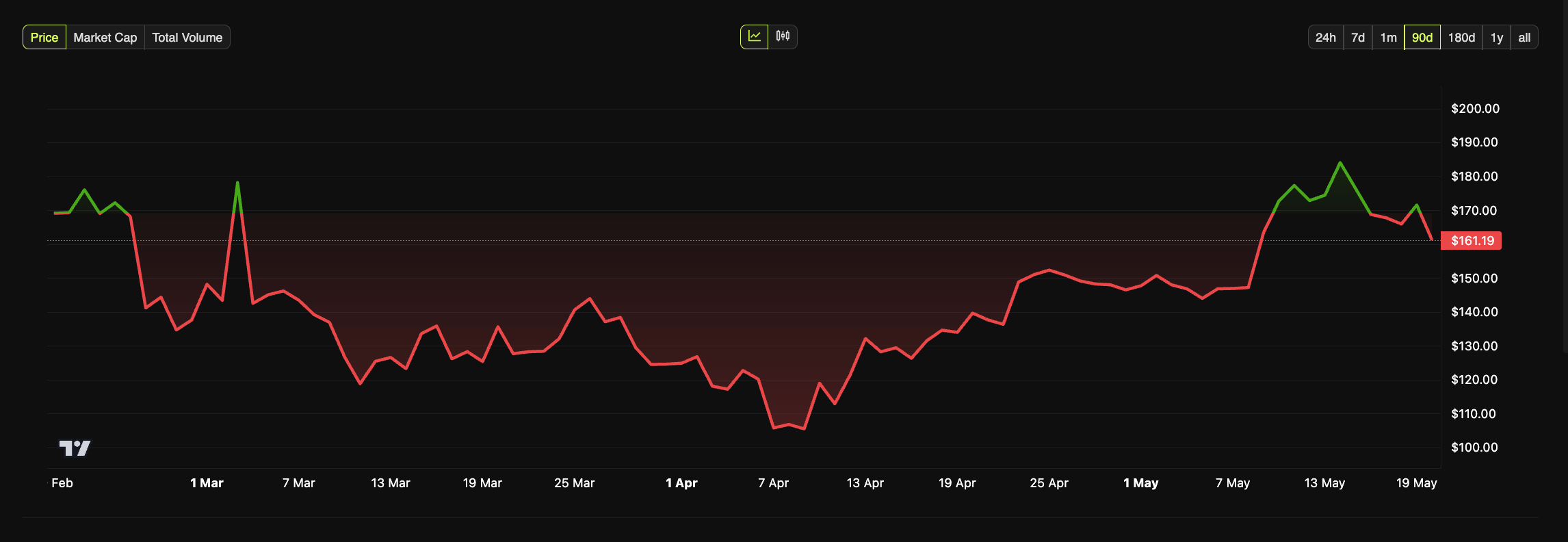Screen dimensions: 1568x542
Task: Click the 1 Apr date marker
Action: [681, 483]
